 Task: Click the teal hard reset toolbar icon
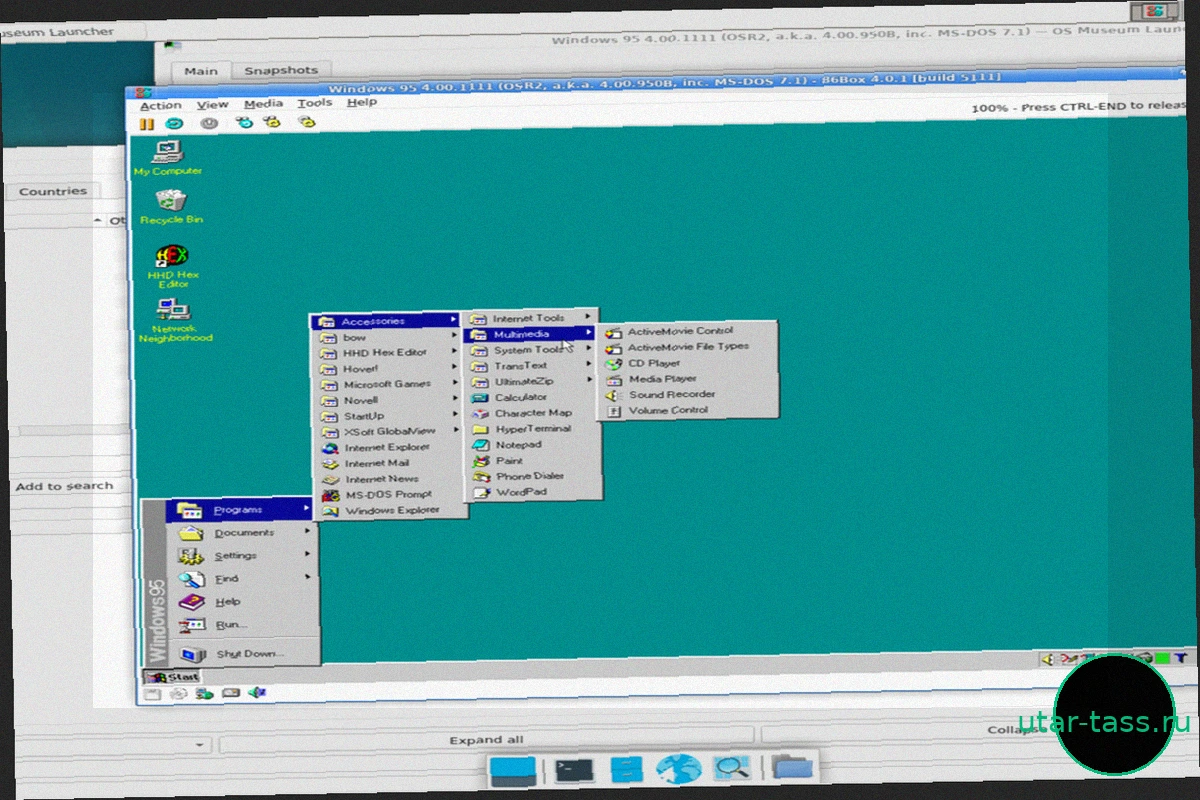tap(174, 124)
